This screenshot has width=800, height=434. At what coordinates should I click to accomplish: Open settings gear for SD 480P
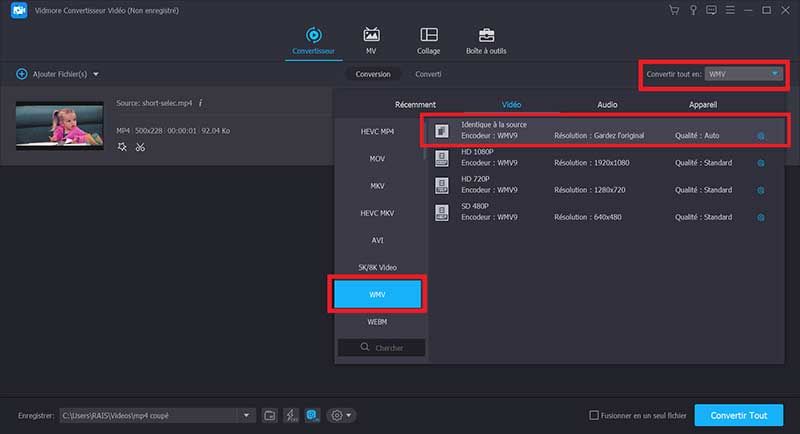pos(761,217)
